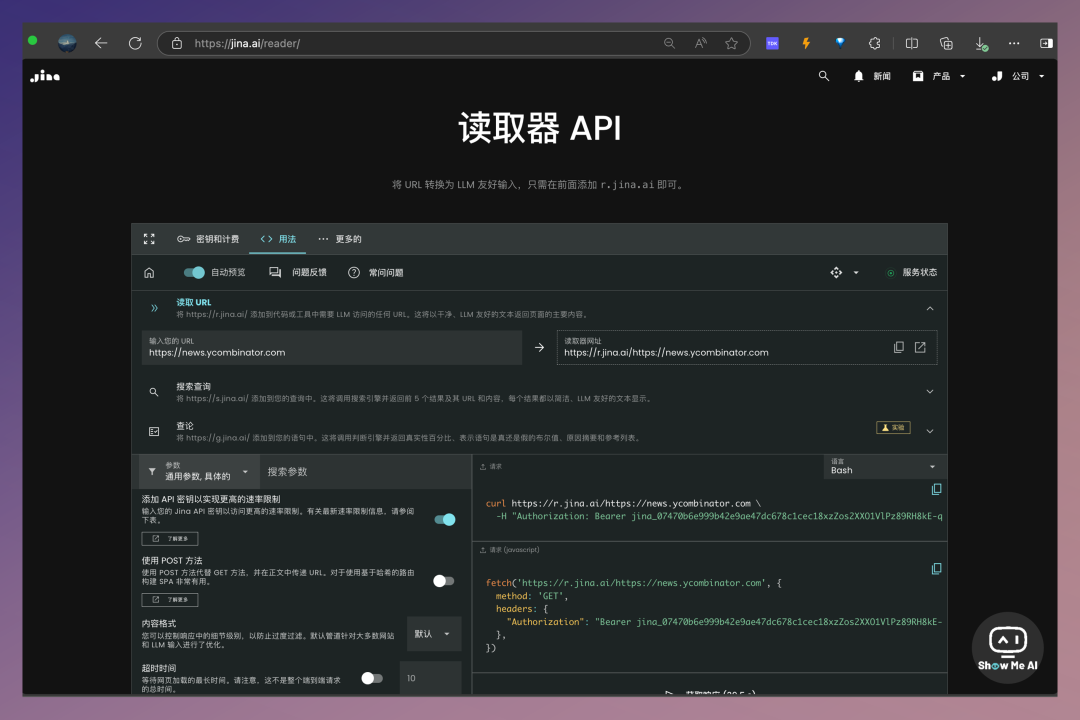Screen dimensions: 1080x720
Task: Open the 内容格式 默认 dropdown
Action: [x=433, y=634]
